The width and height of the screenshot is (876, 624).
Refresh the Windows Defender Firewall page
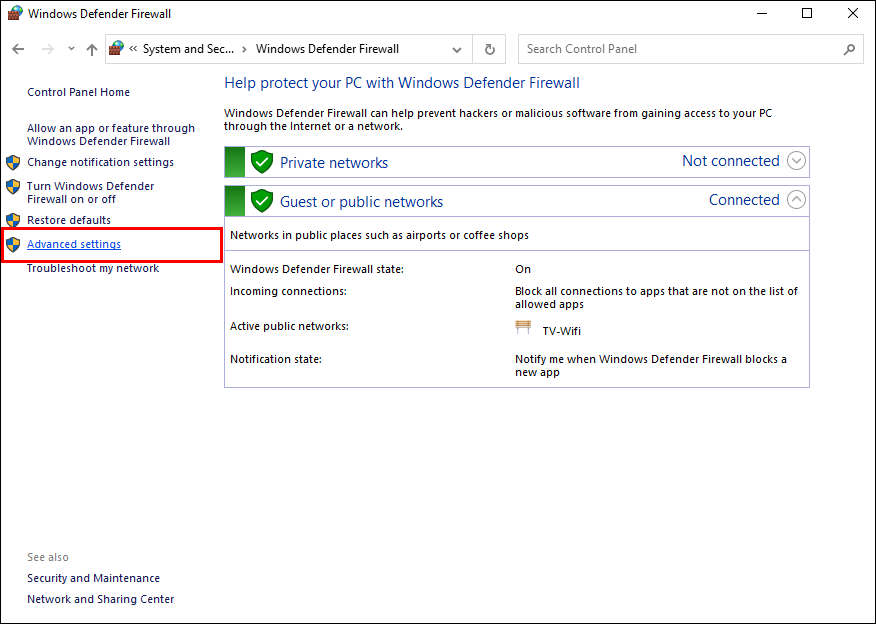489,49
